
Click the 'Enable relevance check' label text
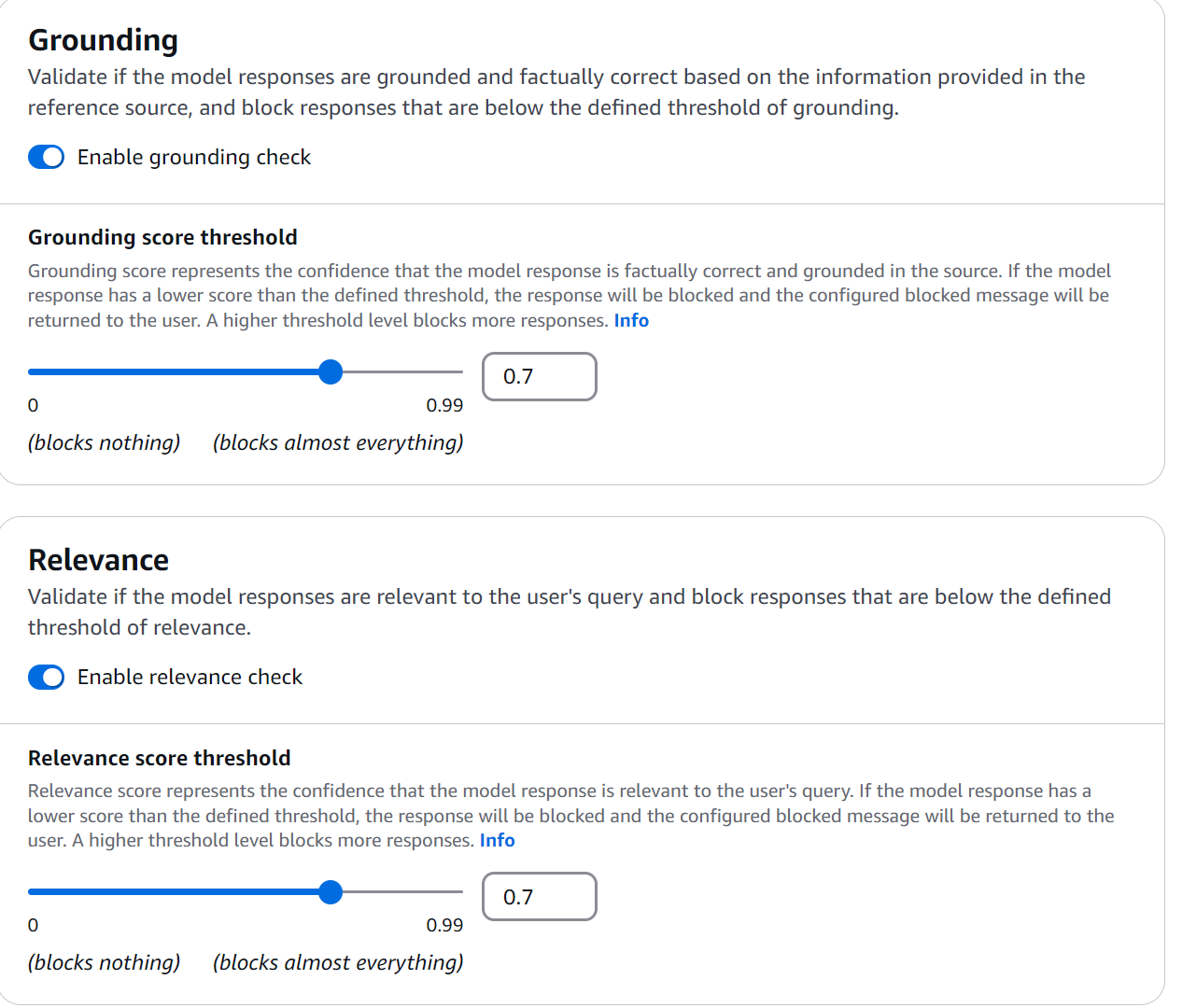190,677
